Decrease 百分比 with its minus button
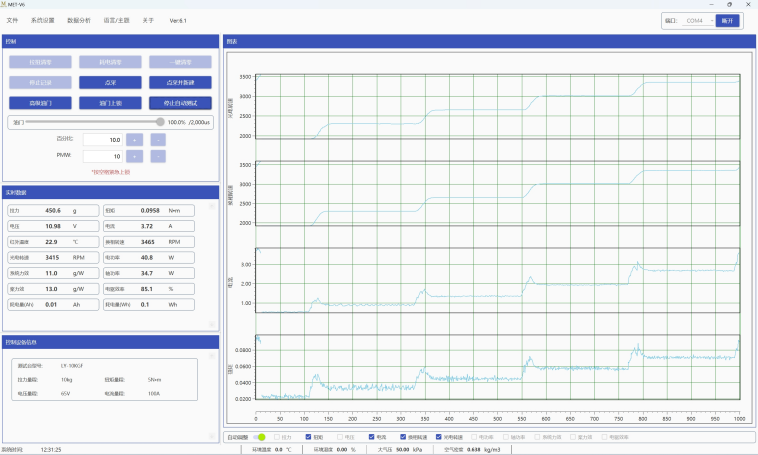The height and width of the screenshot is (455, 758). point(158,140)
